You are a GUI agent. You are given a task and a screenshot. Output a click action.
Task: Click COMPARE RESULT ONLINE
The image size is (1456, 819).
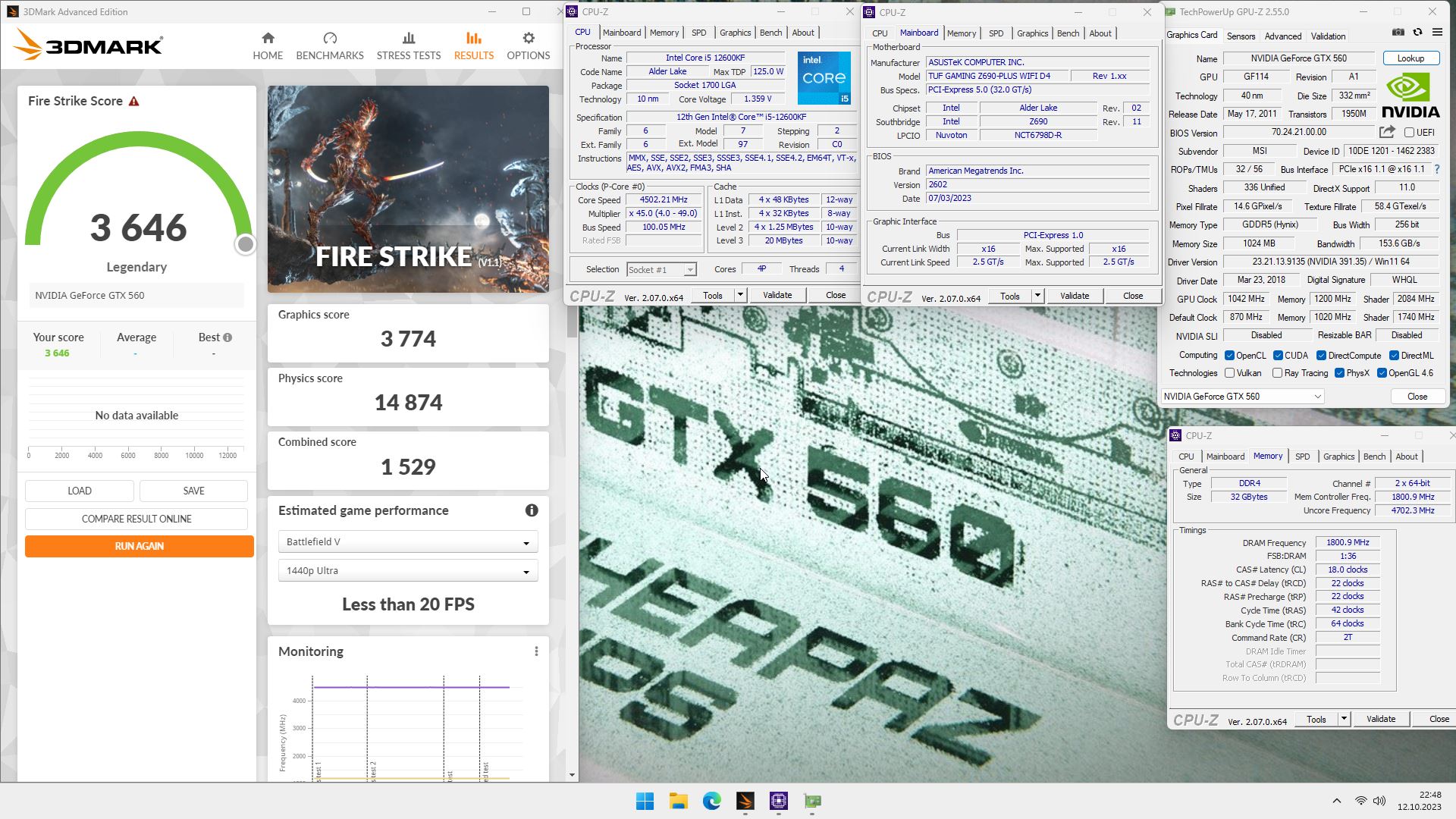[136, 519]
